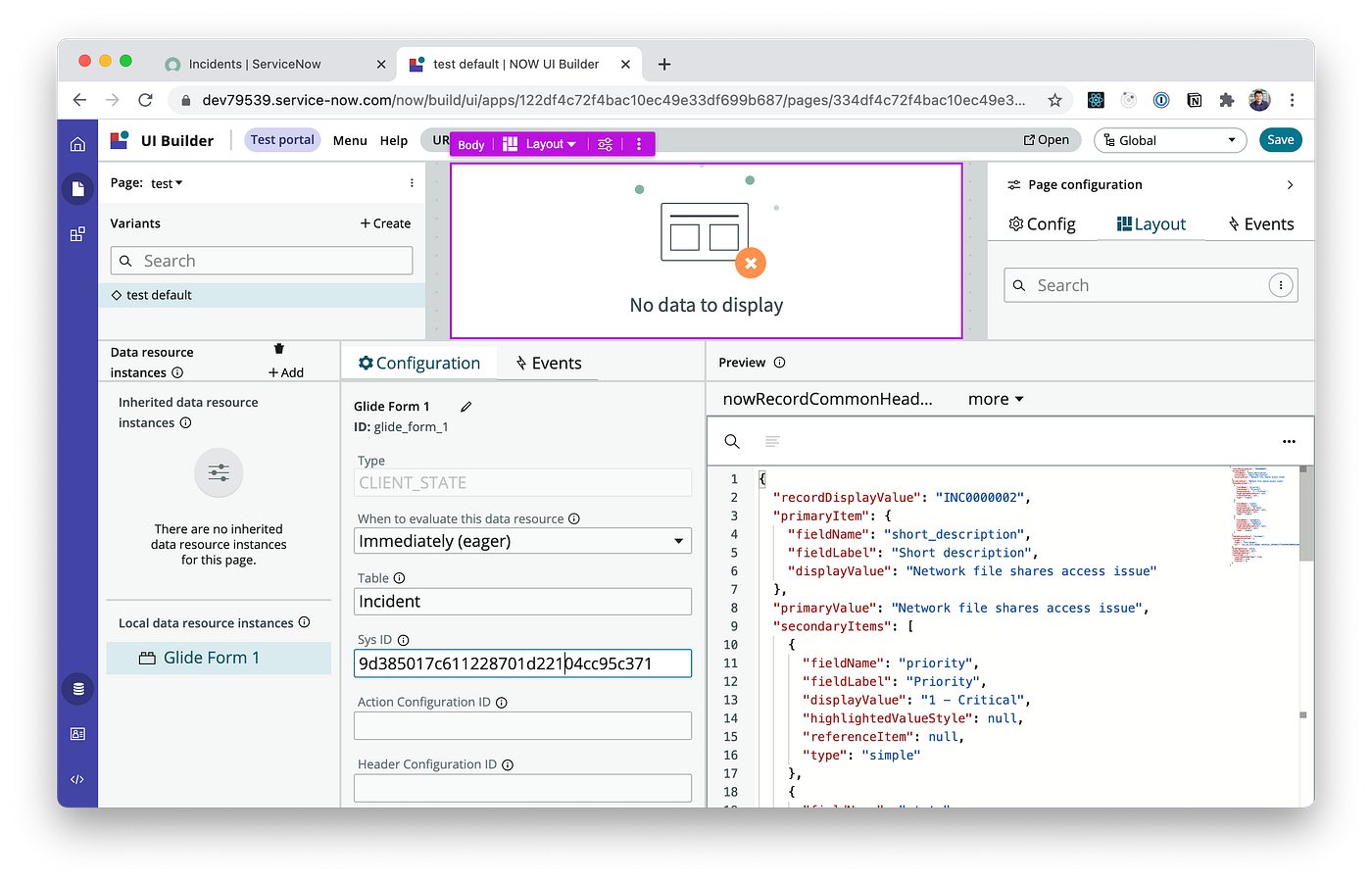Click the Header Configuration ID field

(522, 788)
